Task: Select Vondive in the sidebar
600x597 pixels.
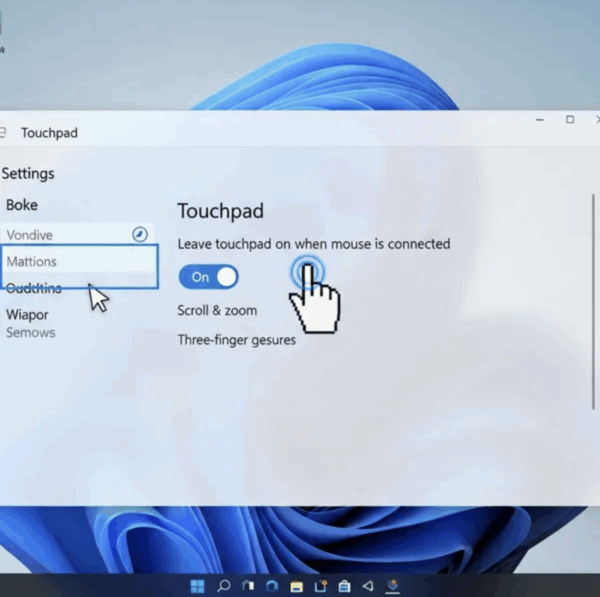Action: (x=30, y=235)
